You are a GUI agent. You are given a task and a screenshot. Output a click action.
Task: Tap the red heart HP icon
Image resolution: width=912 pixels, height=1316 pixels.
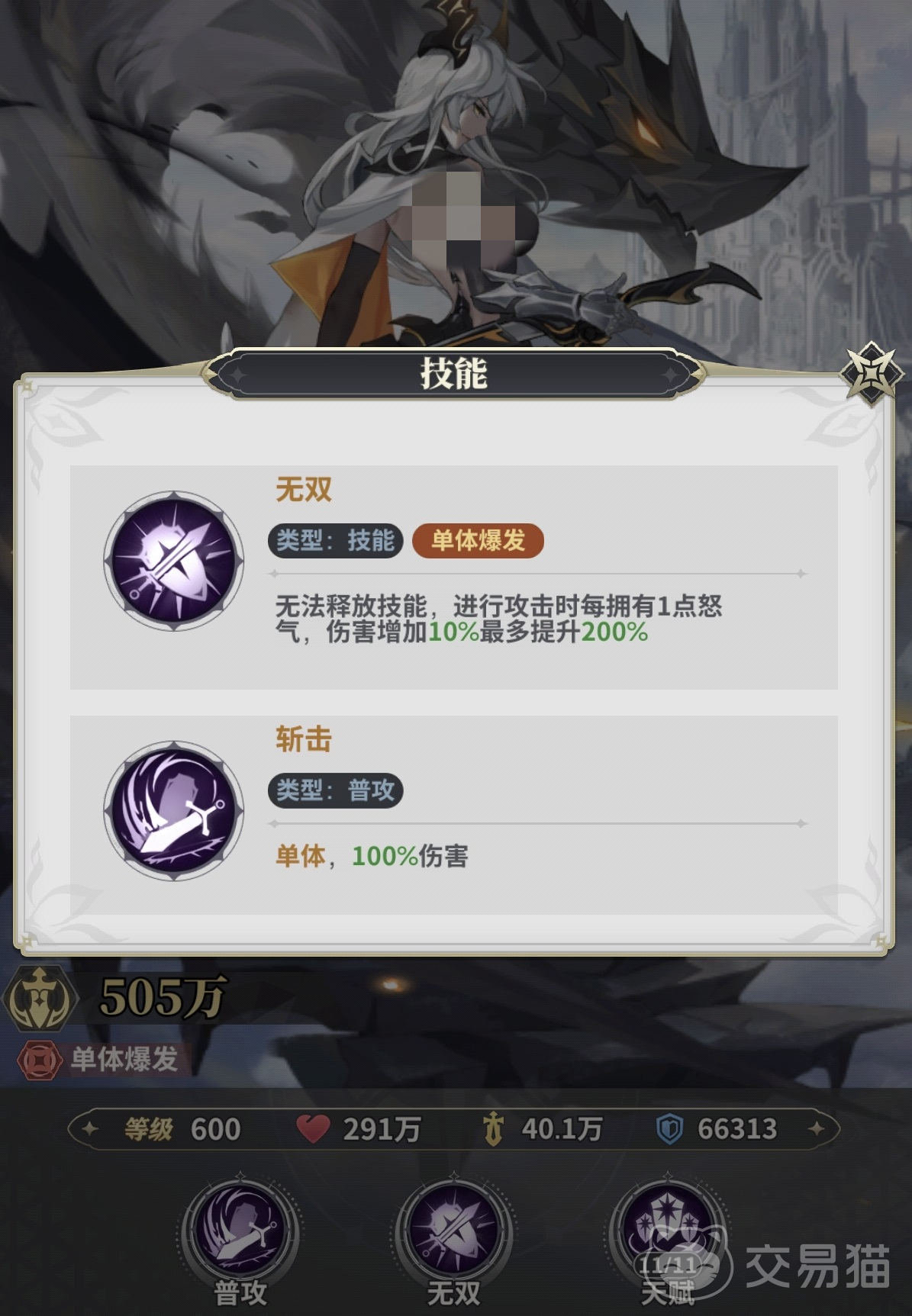(313, 1128)
